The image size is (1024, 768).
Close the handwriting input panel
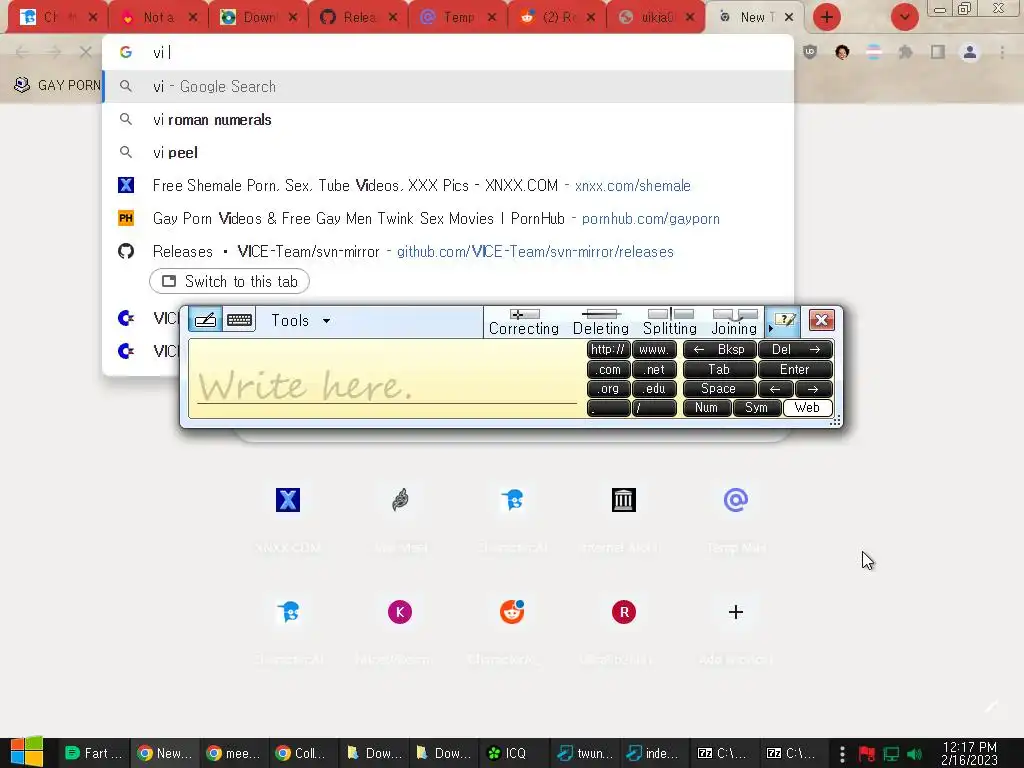click(822, 320)
